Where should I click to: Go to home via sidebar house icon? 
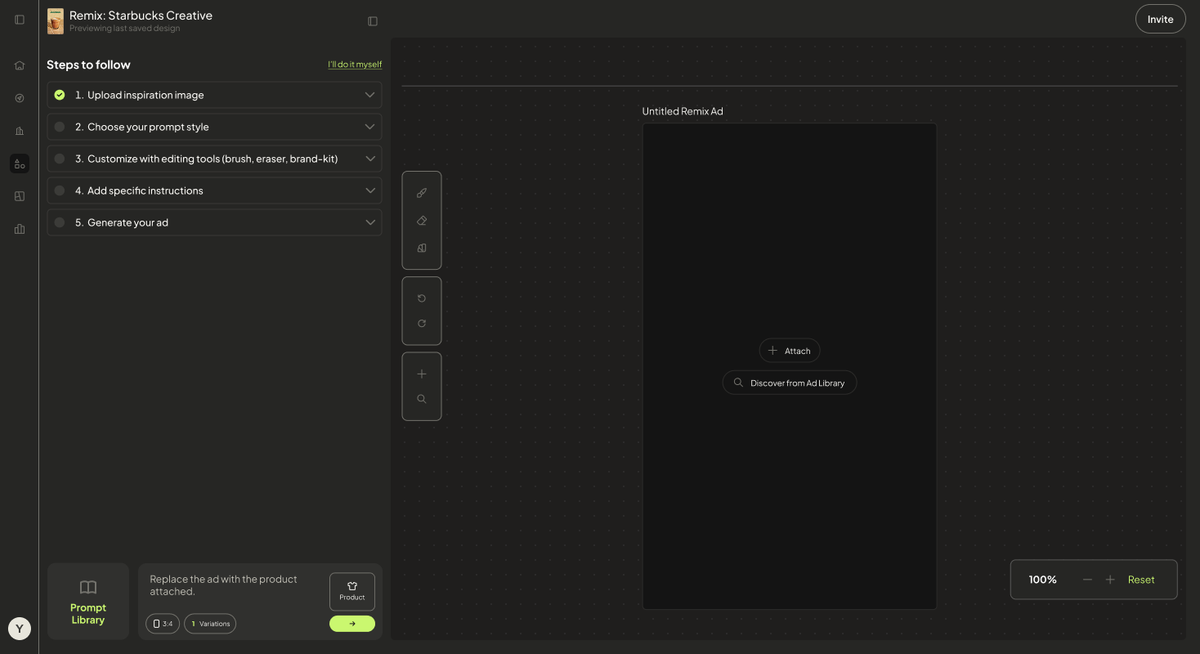19,65
